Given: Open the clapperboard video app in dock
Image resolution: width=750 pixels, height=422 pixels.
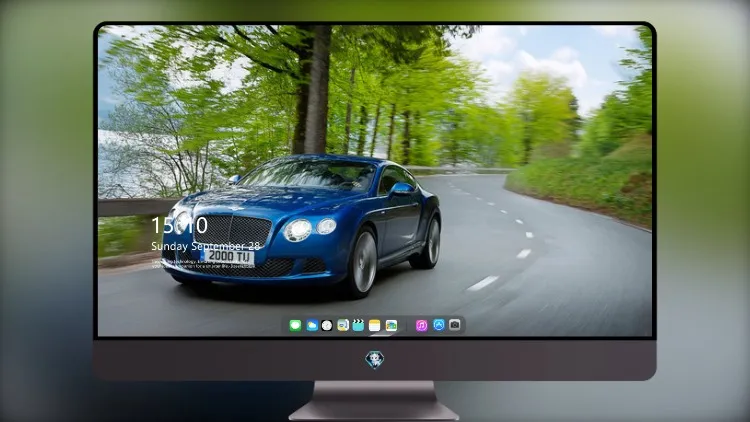Looking at the screenshot, I should tap(358, 325).
